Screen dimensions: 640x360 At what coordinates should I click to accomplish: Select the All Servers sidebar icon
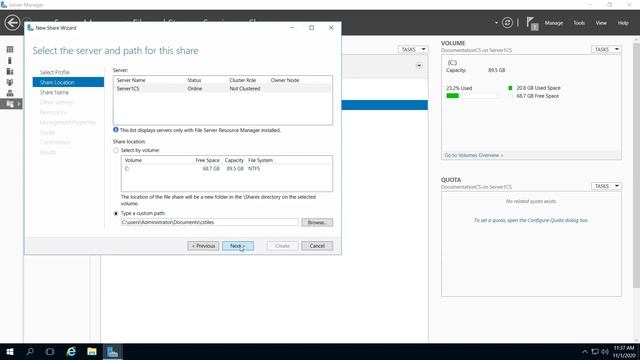tap(10, 71)
